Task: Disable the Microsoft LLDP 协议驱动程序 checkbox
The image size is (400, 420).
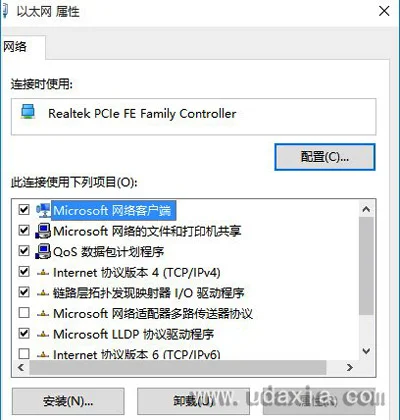Action: (x=24, y=333)
